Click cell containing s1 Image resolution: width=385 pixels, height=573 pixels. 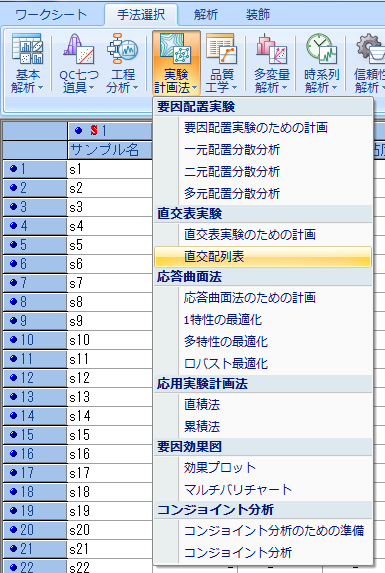110,169
